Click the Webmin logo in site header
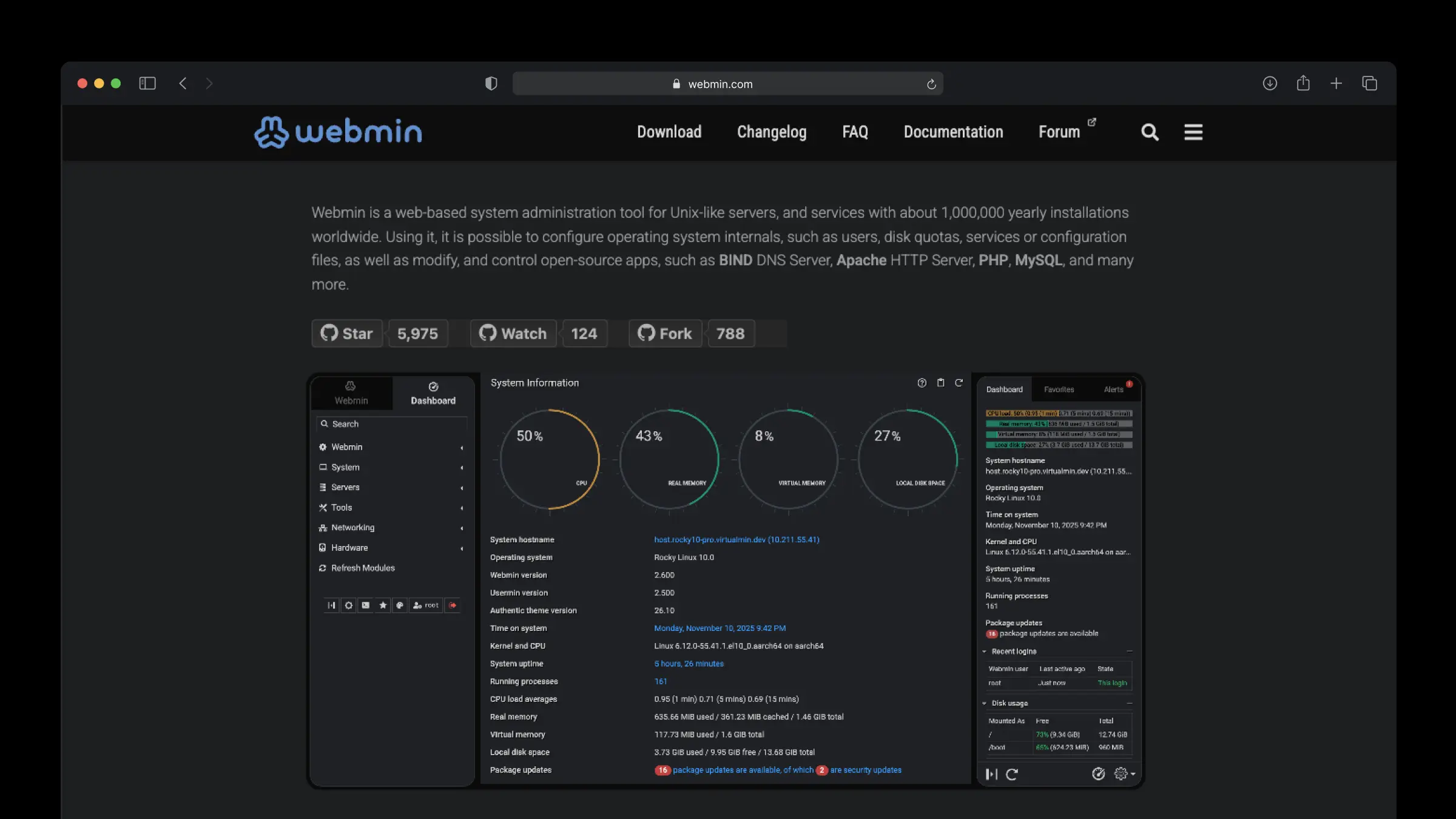This screenshot has height=819, width=1456. (338, 132)
